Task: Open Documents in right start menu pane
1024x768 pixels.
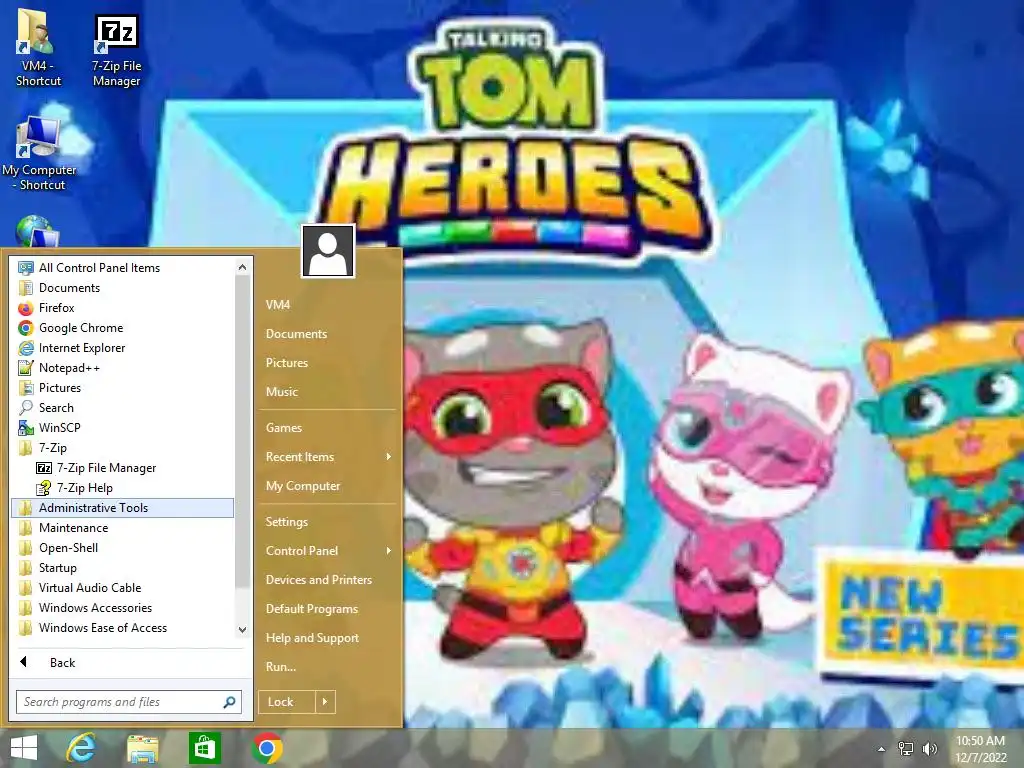Action: point(328,334)
